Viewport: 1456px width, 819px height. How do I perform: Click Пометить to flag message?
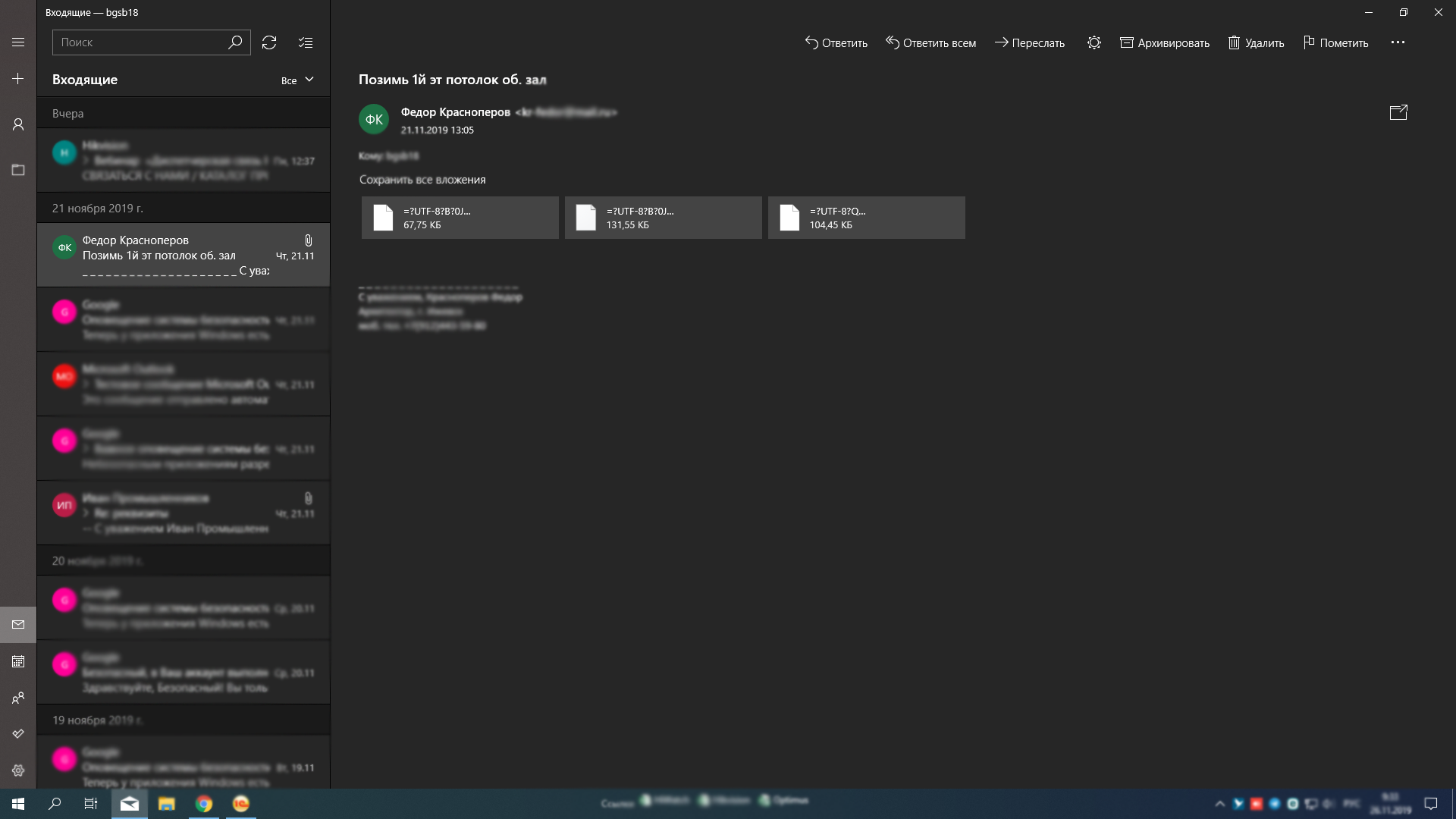tap(1335, 42)
